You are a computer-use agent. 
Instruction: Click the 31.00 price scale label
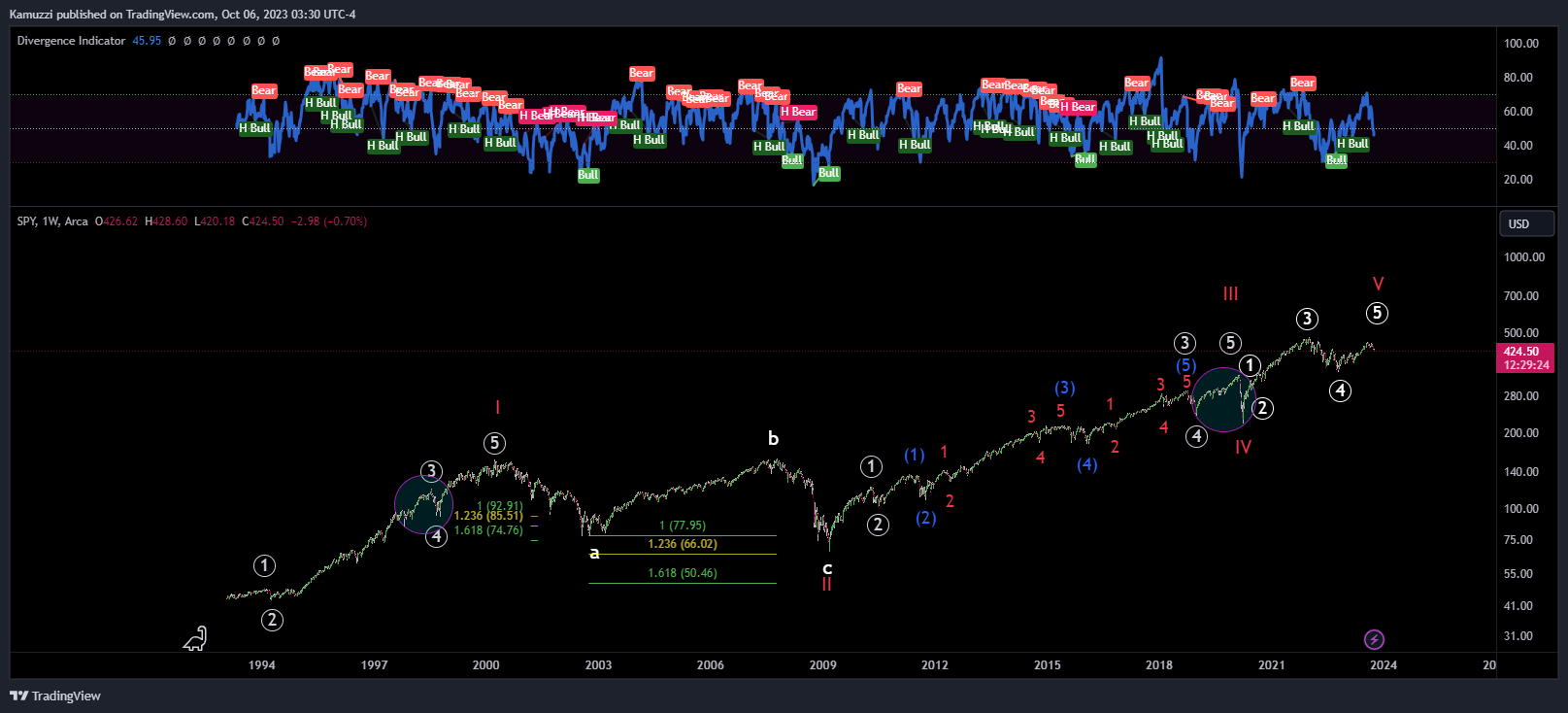pos(1518,636)
